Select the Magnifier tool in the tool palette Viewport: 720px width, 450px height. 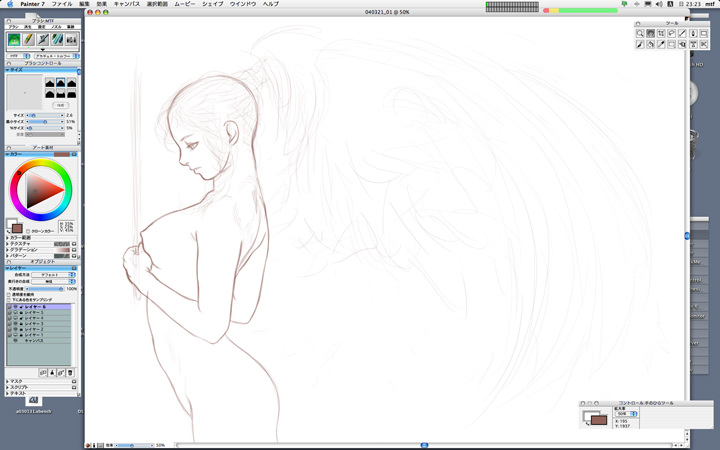(640, 34)
